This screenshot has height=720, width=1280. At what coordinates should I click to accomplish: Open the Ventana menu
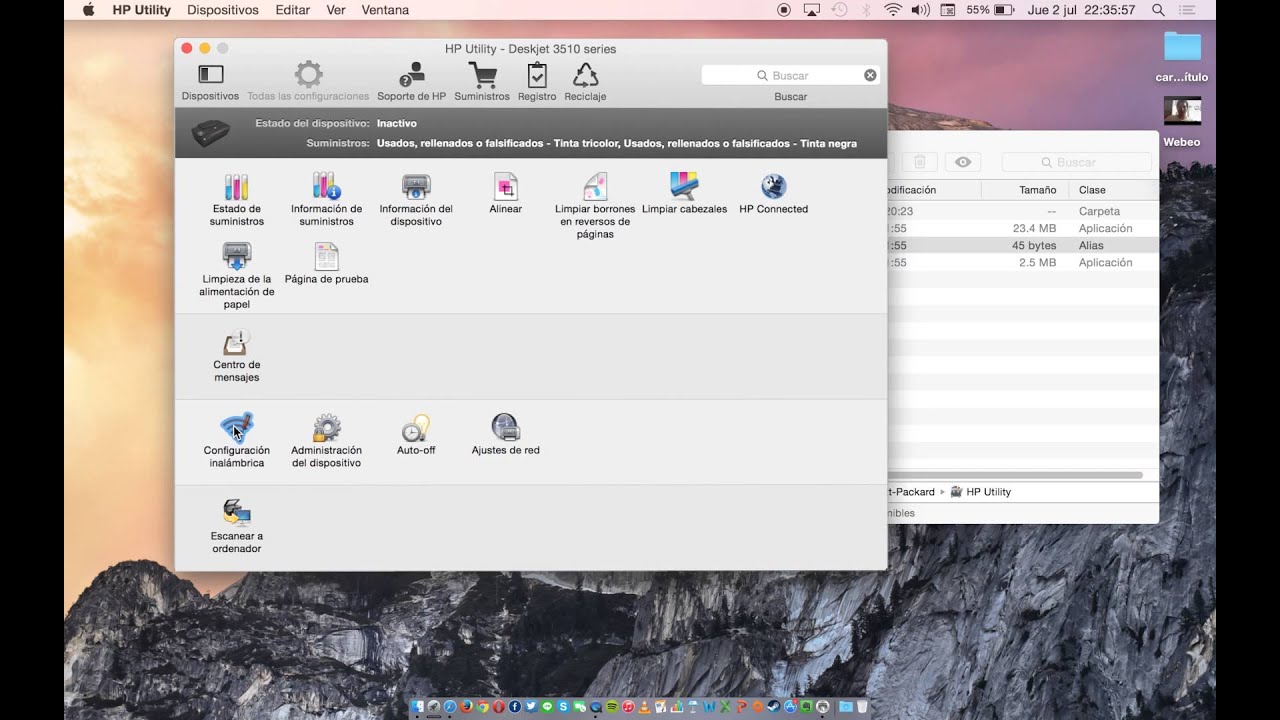(x=385, y=10)
